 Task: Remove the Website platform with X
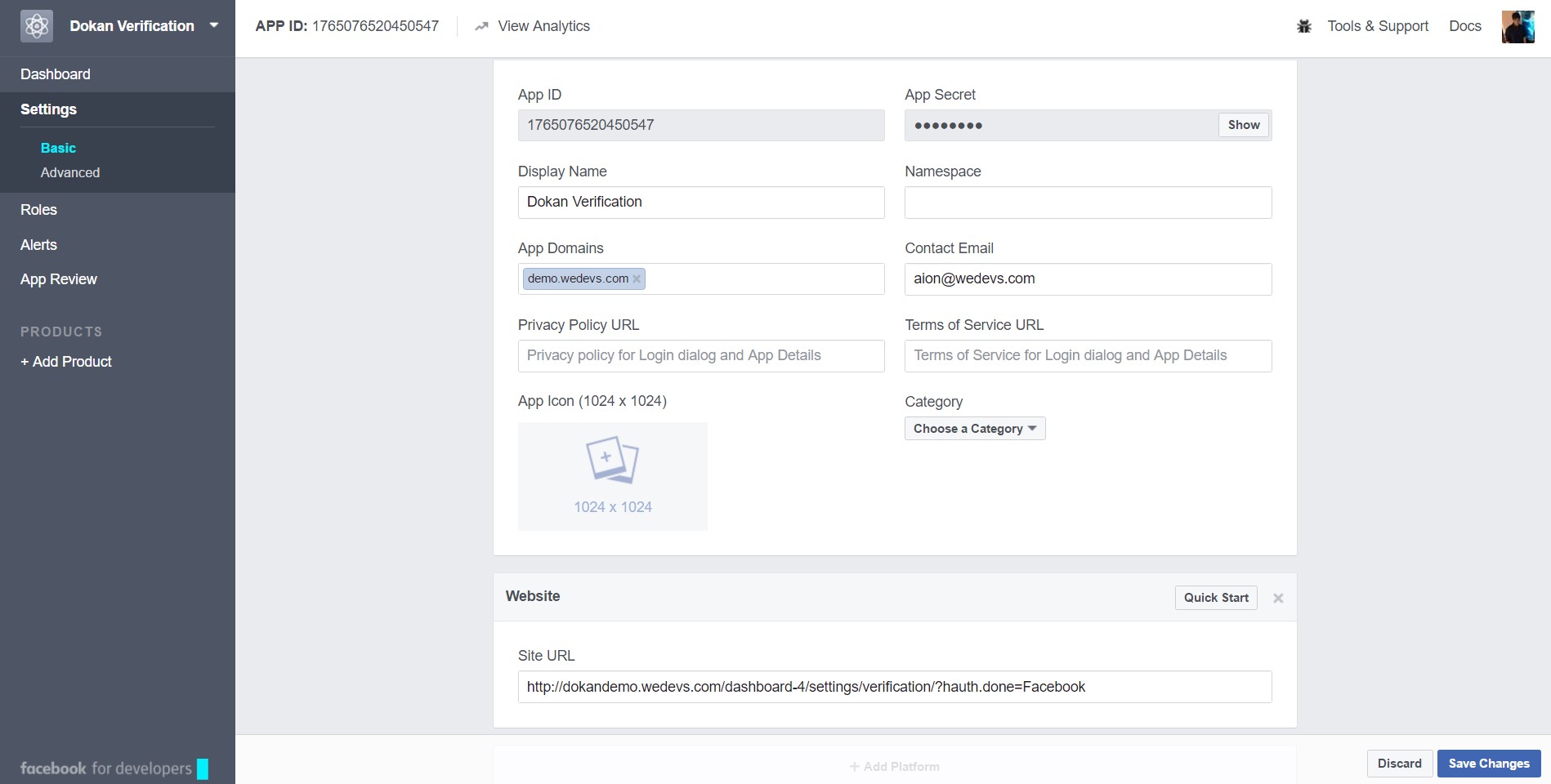point(1278,599)
